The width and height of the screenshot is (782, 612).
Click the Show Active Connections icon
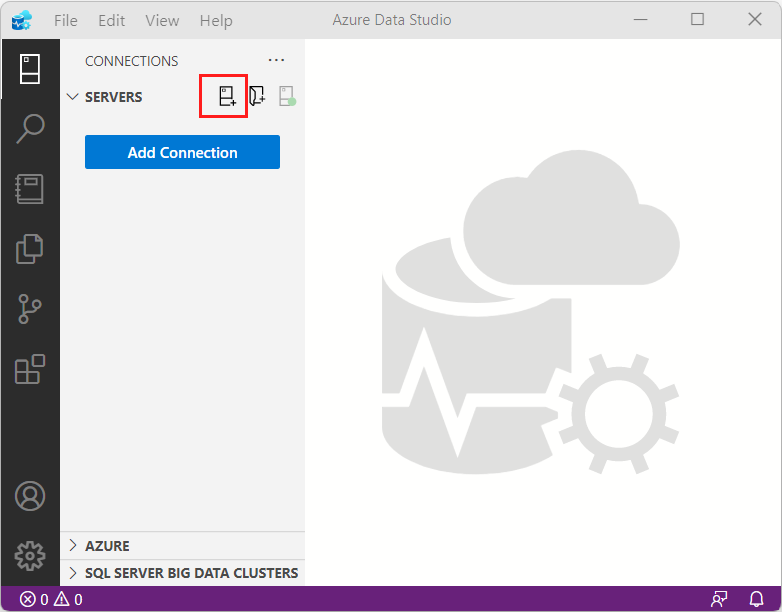(x=287, y=96)
